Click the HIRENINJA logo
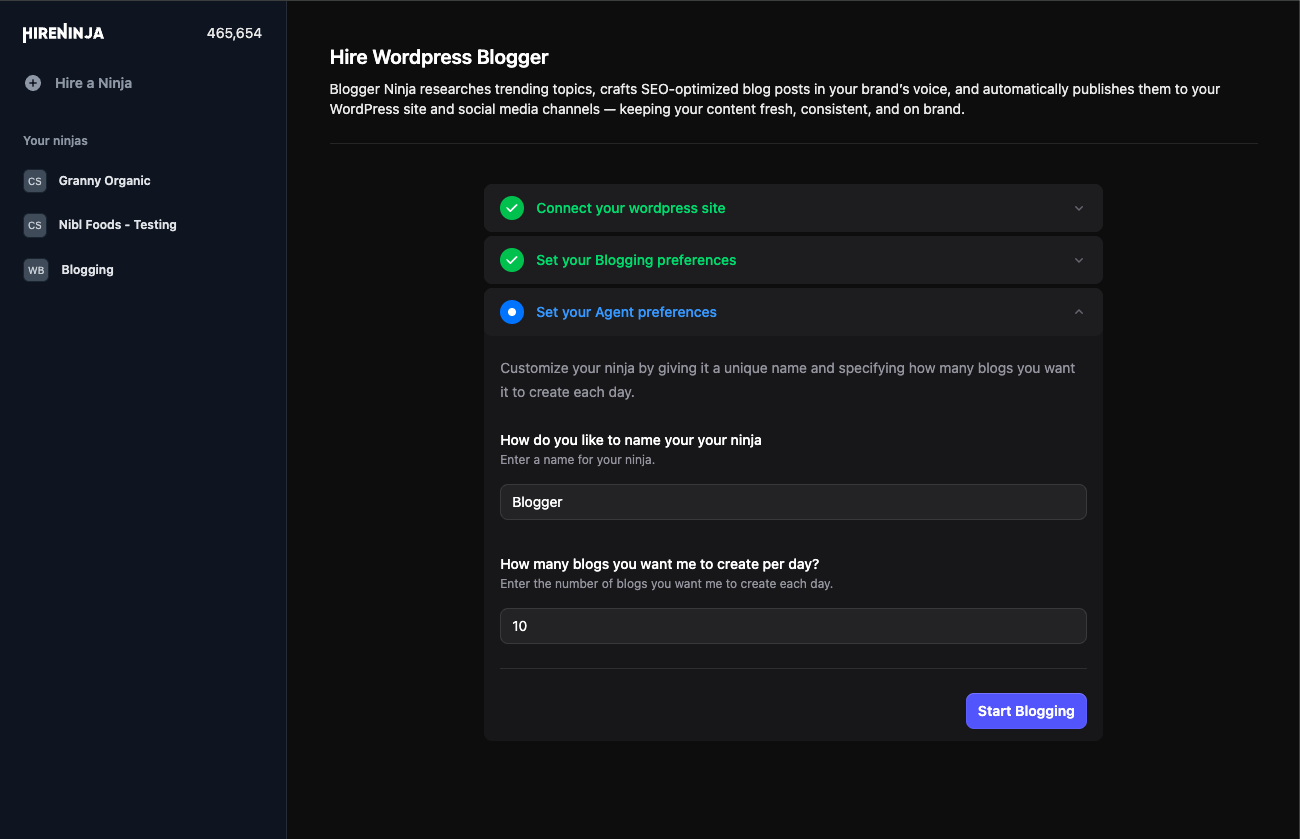Viewport: 1300px width, 839px height. (x=62, y=32)
